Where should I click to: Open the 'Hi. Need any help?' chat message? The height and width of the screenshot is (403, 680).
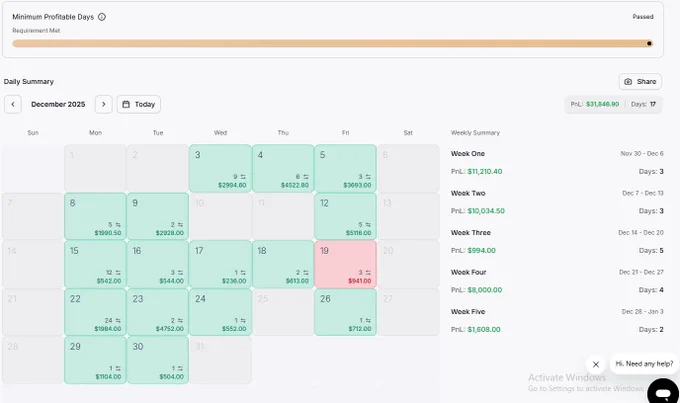pyautogui.click(x=644, y=364)
